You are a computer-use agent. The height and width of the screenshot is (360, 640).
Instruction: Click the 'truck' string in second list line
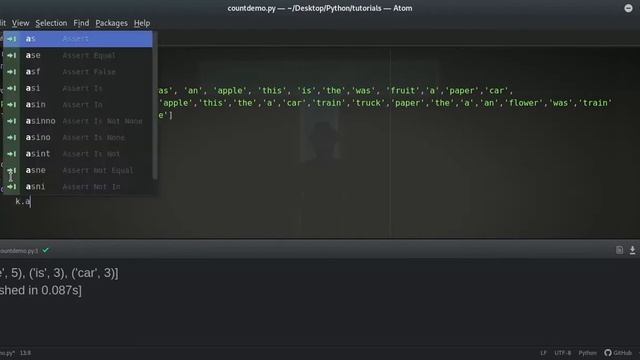coord(368,103)
